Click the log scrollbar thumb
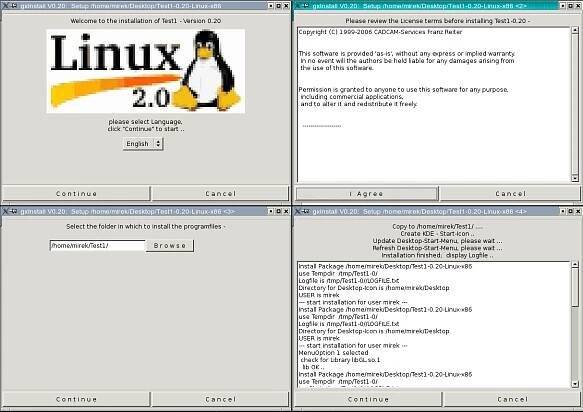The height and width of the screenshot is (412, 583). [x=575, y=287]
